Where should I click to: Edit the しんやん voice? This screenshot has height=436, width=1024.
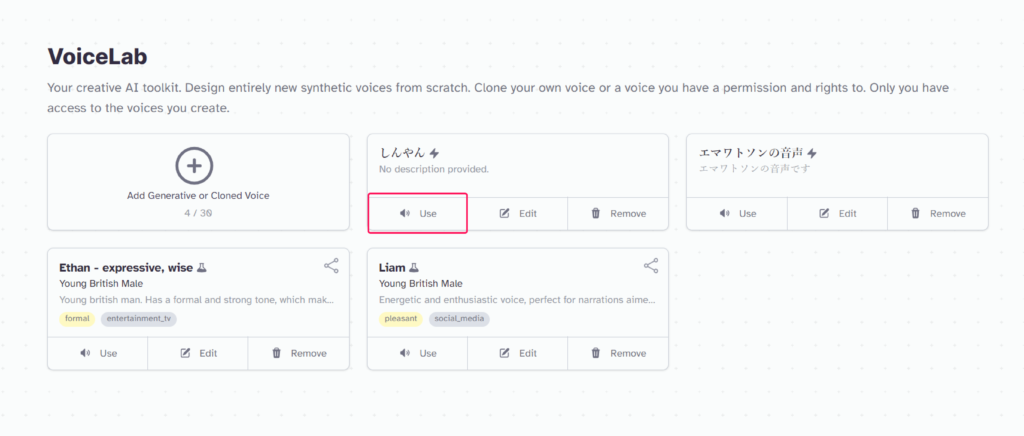click(518, 213)
